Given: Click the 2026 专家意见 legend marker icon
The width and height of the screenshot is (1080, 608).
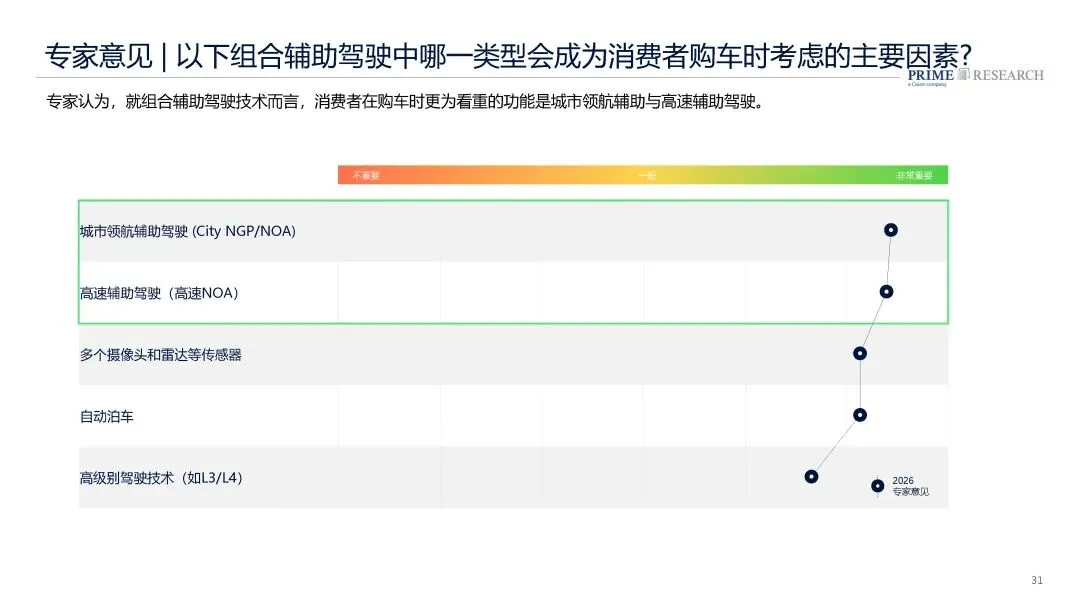Looking at the screenshot, I should pyautogui.click(x=877, y=486).
